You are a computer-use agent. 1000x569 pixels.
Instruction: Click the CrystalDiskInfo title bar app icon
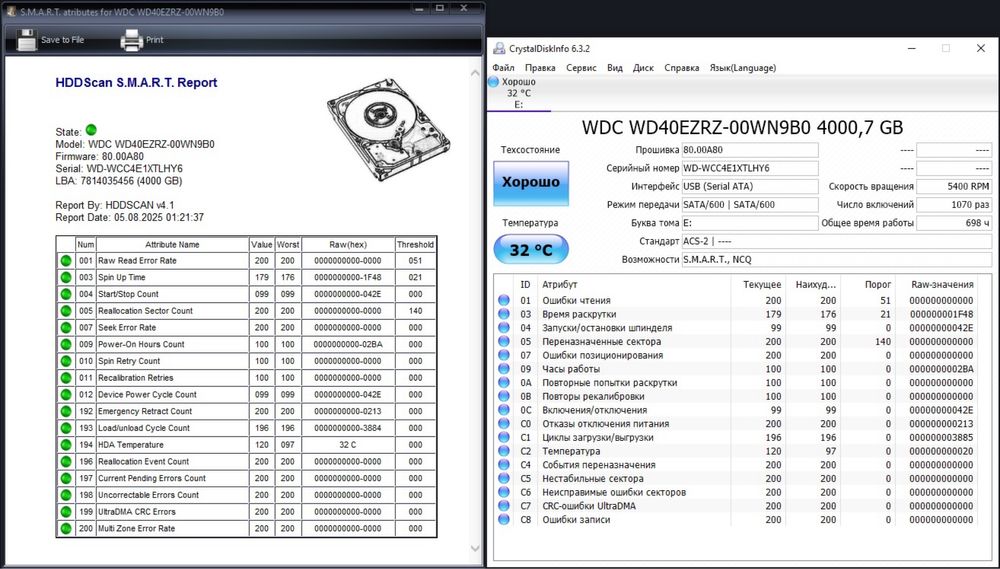(499, 48)
